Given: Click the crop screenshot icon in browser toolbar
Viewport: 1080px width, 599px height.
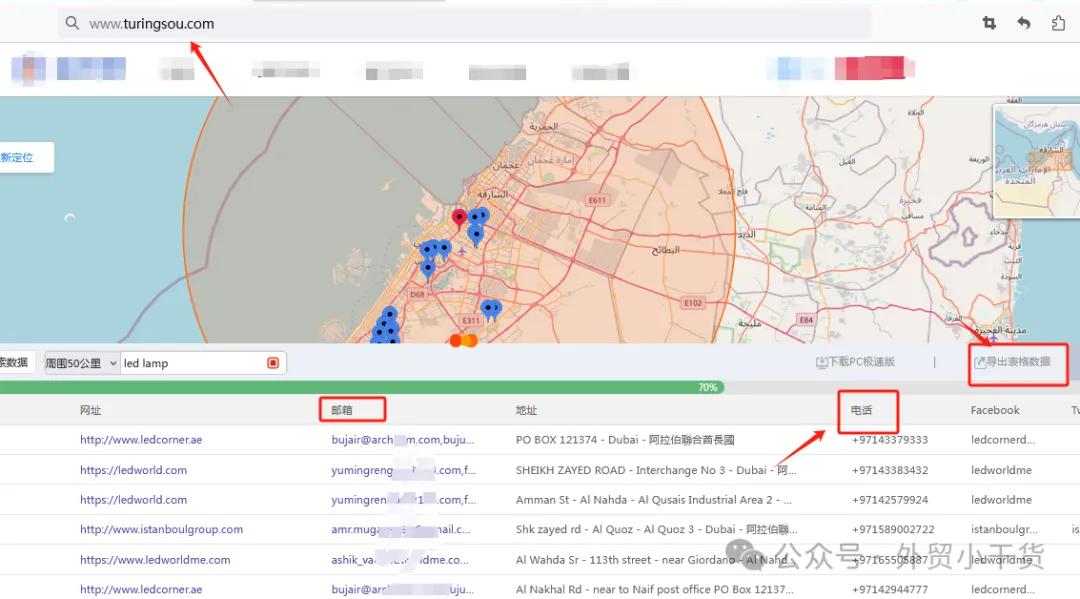Looking at the screenshot, I should (x=989, y=23).
